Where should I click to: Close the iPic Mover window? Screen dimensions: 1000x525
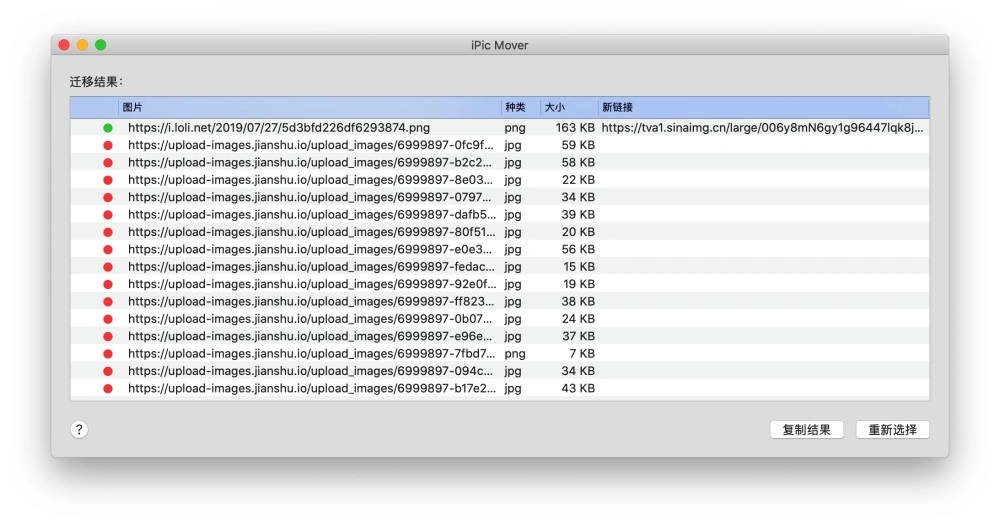tap(64, 45)
